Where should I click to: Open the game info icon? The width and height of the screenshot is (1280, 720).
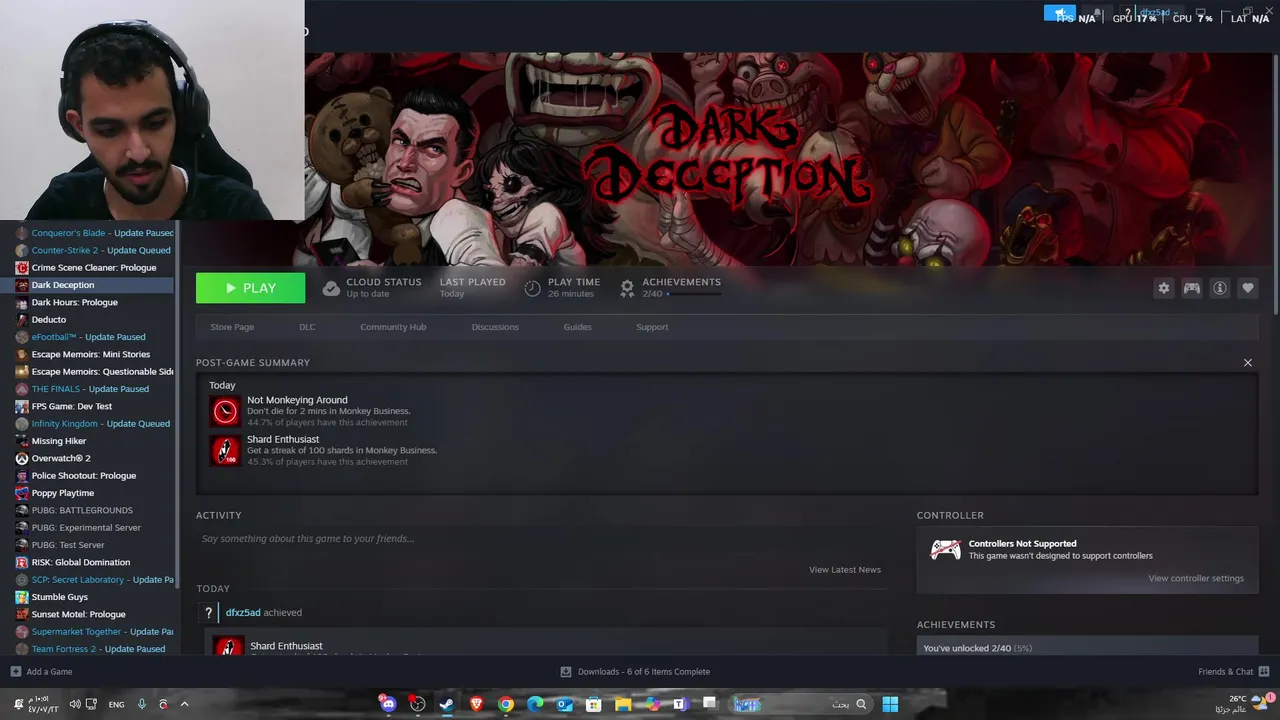point(1220,288)
